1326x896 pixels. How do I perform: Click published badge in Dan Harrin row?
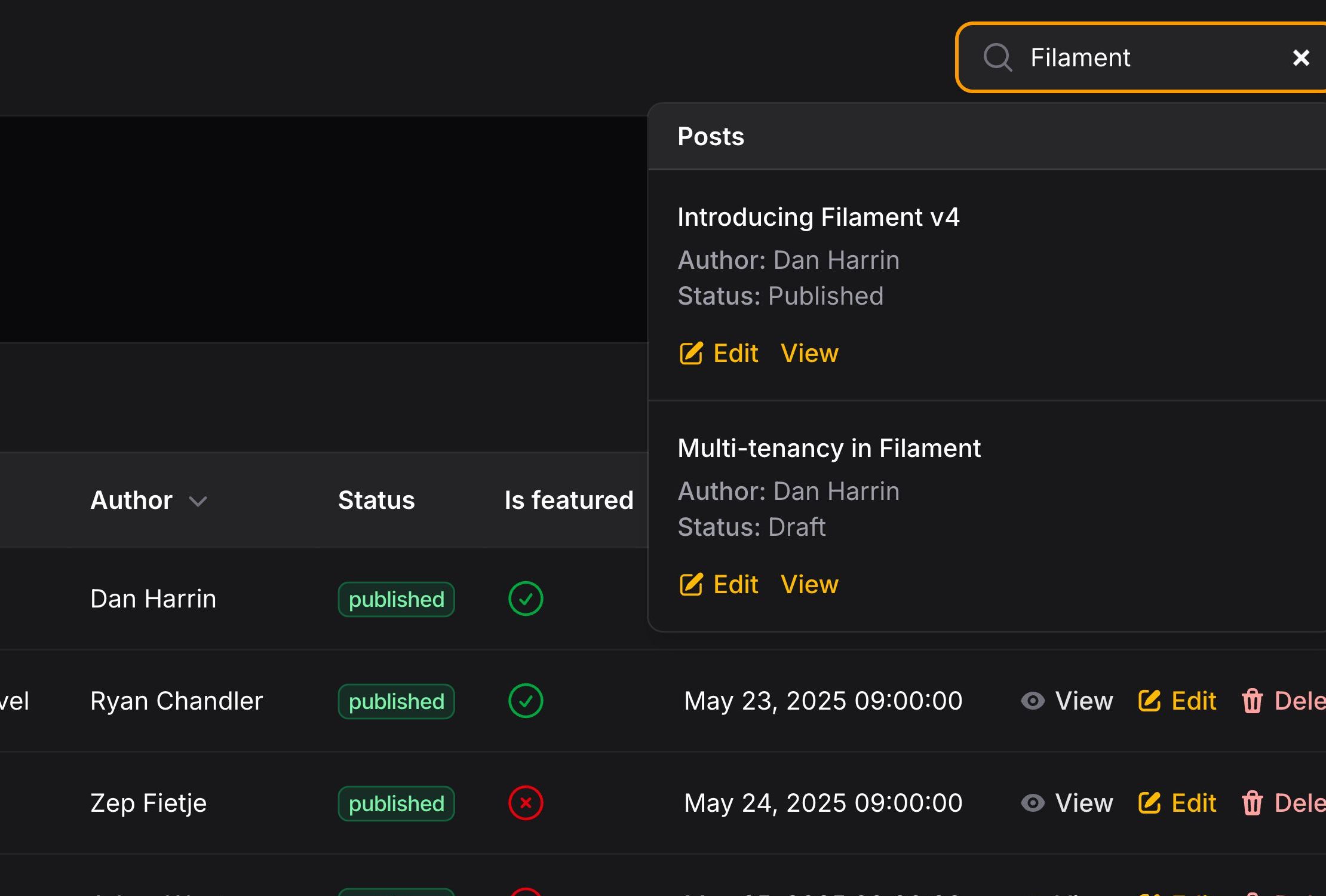point(396,599)
